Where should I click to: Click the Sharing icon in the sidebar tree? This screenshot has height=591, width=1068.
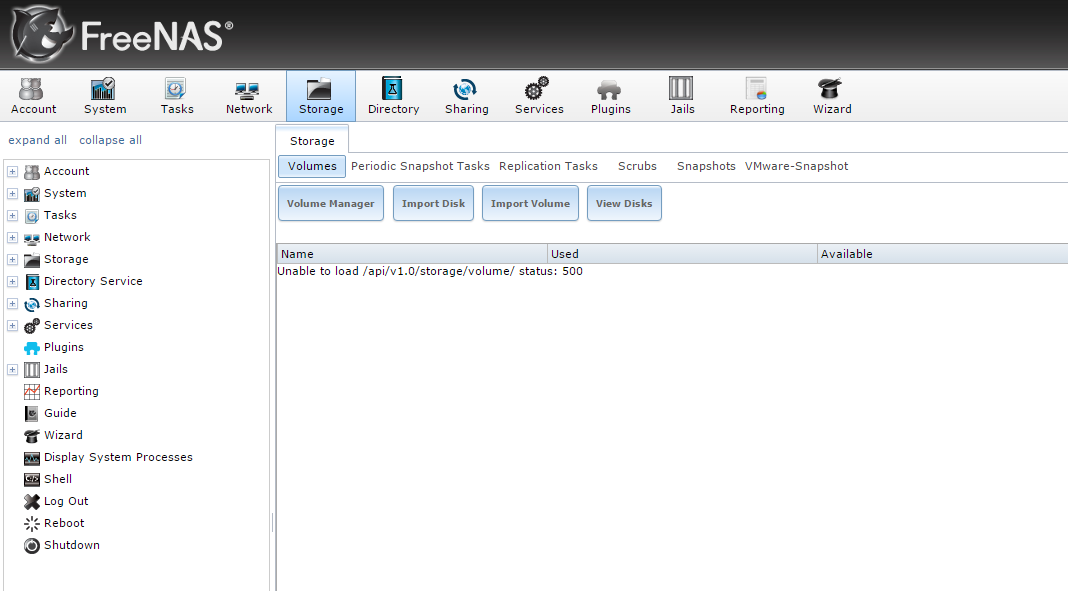tap(32, 304)
